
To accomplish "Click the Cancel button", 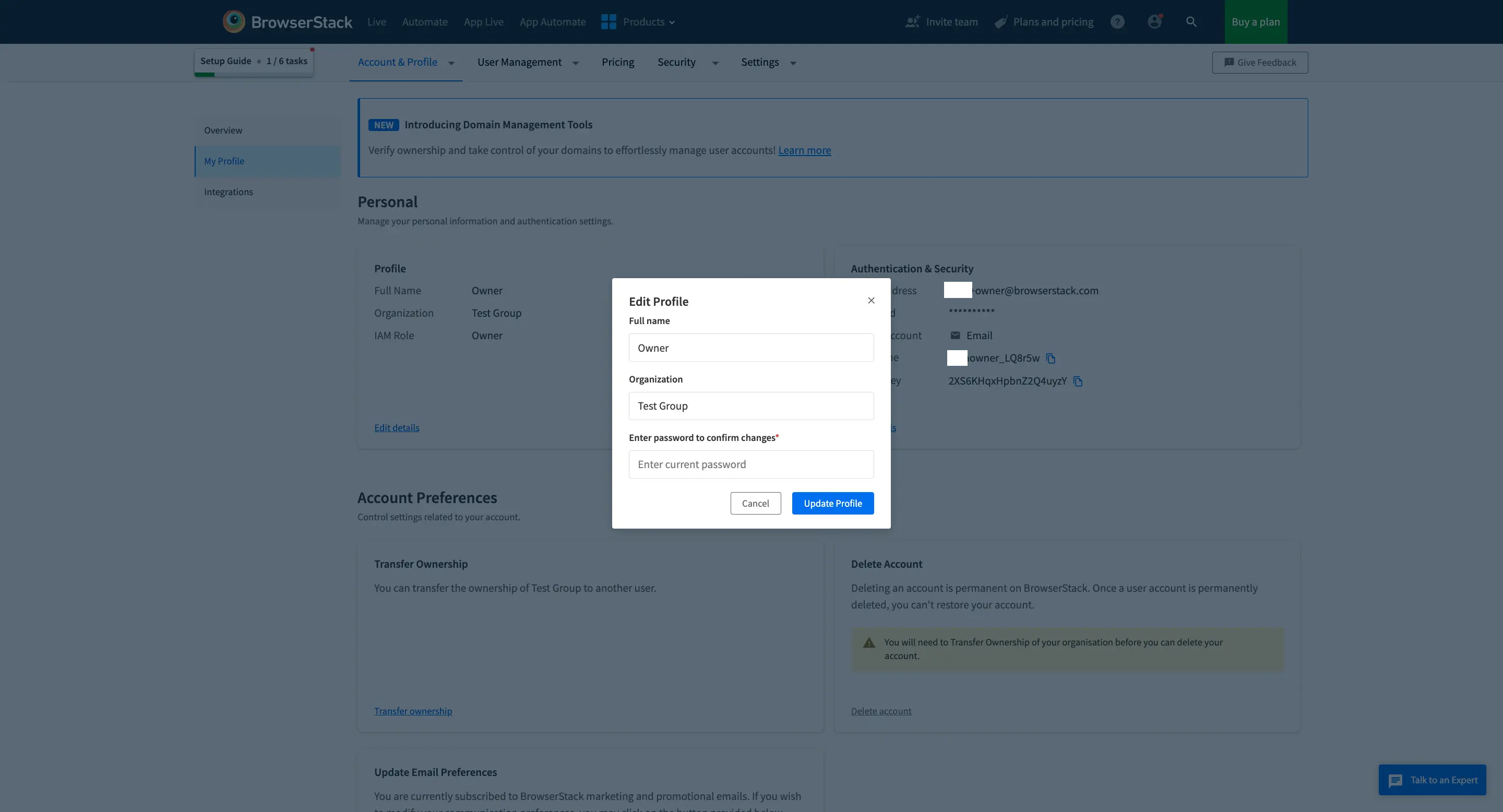I will (x=755, y=504).
